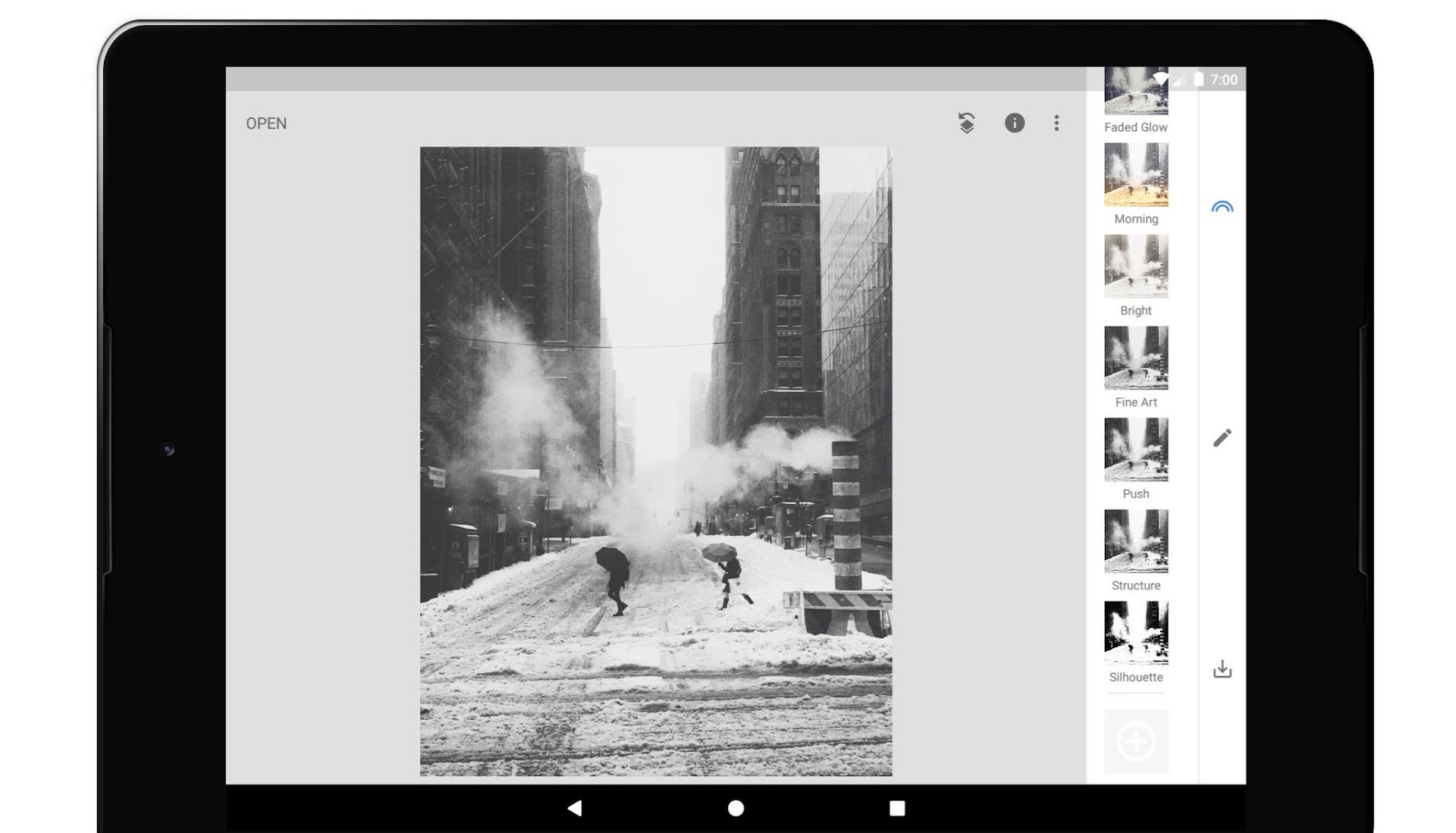Tap the Export download icon

[1222, 669]
